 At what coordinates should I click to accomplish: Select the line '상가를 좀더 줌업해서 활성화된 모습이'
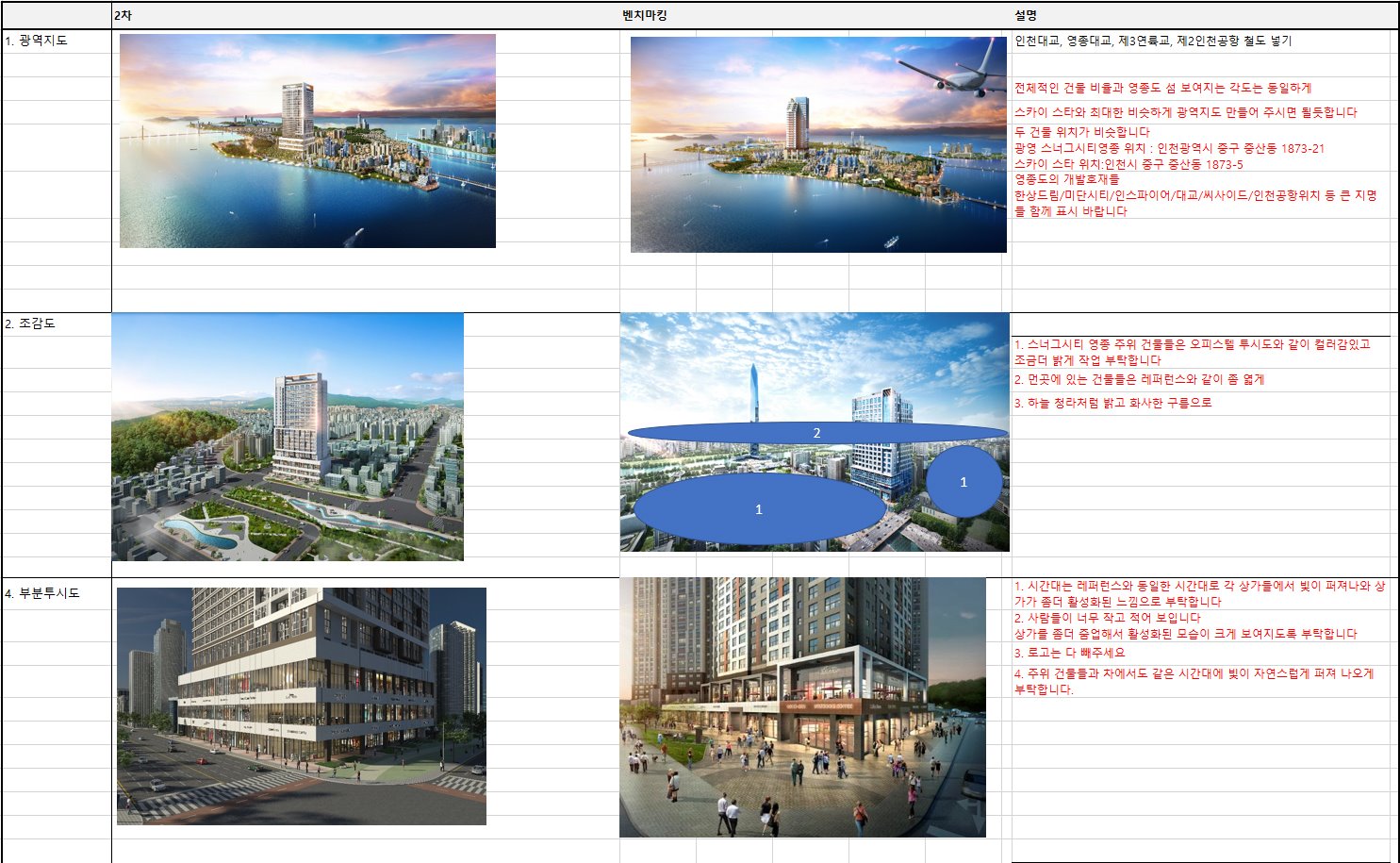point(1186,634)
